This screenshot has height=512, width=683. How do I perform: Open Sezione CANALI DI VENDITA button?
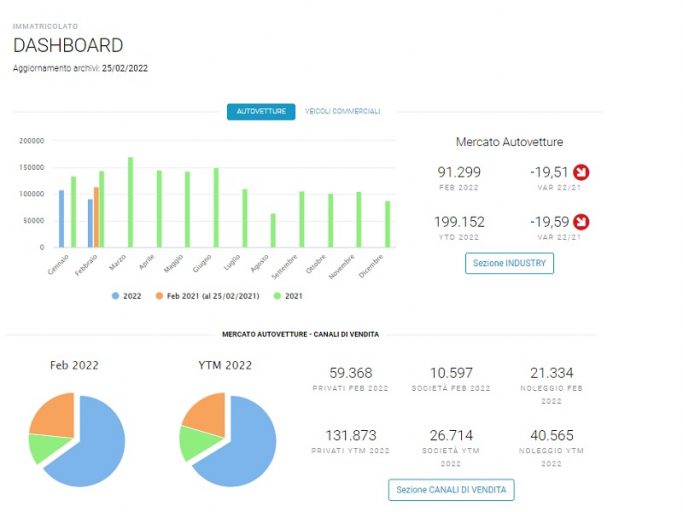451,490
